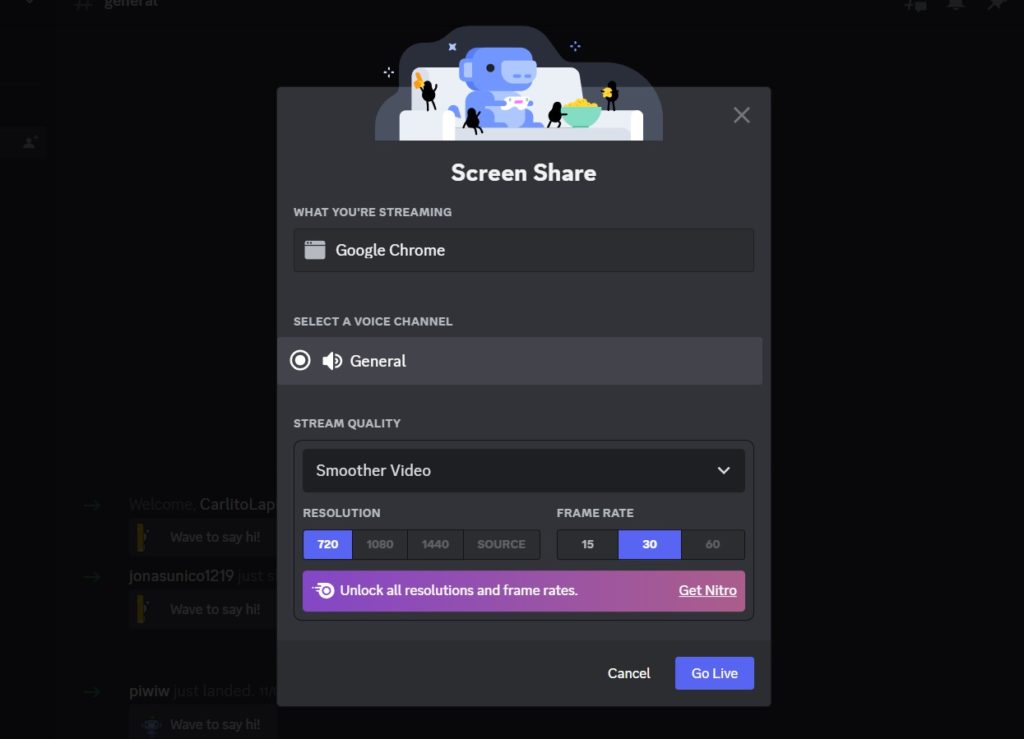Click the speaker icon beside General
This screenshot has height=739, width=1024.
[x=332, y=360]
